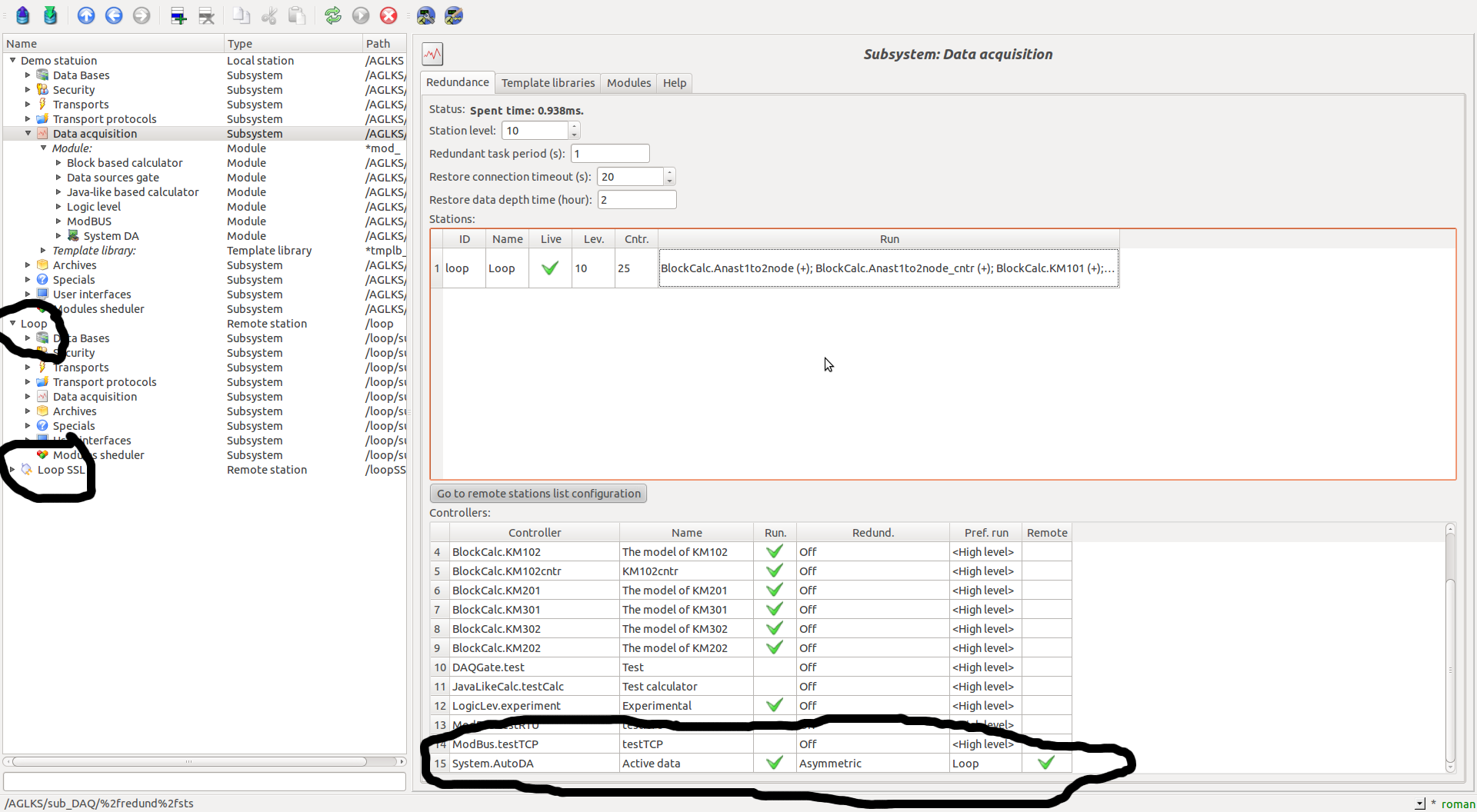Open the Data acquisition subsystem graph icon
This screenshot has width=1477, height=812.
pyautogui.click(x=433, y=54)
